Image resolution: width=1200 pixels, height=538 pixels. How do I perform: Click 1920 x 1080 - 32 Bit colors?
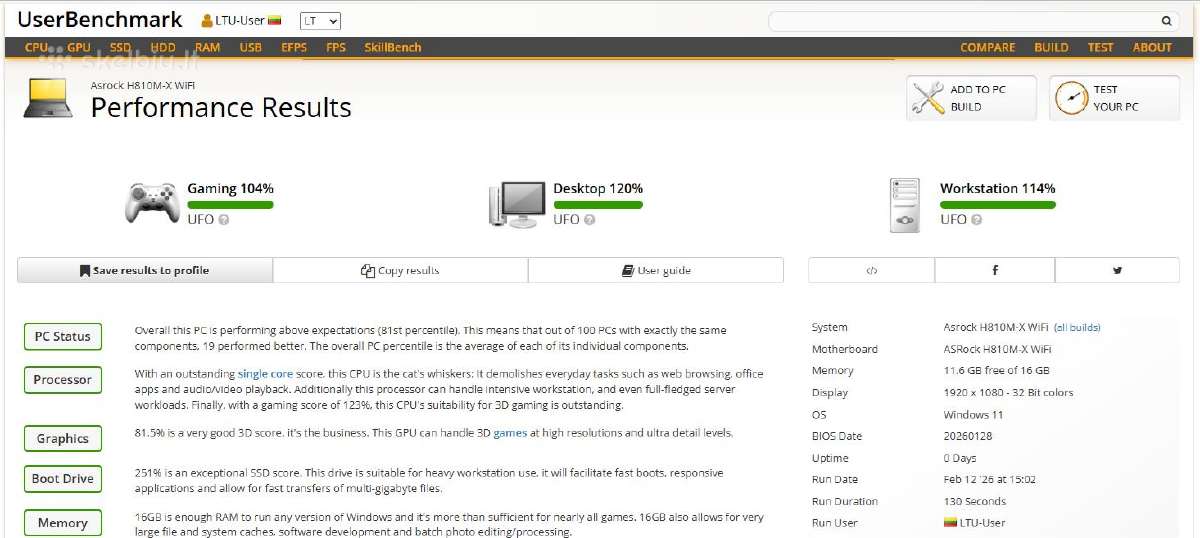1008,392
